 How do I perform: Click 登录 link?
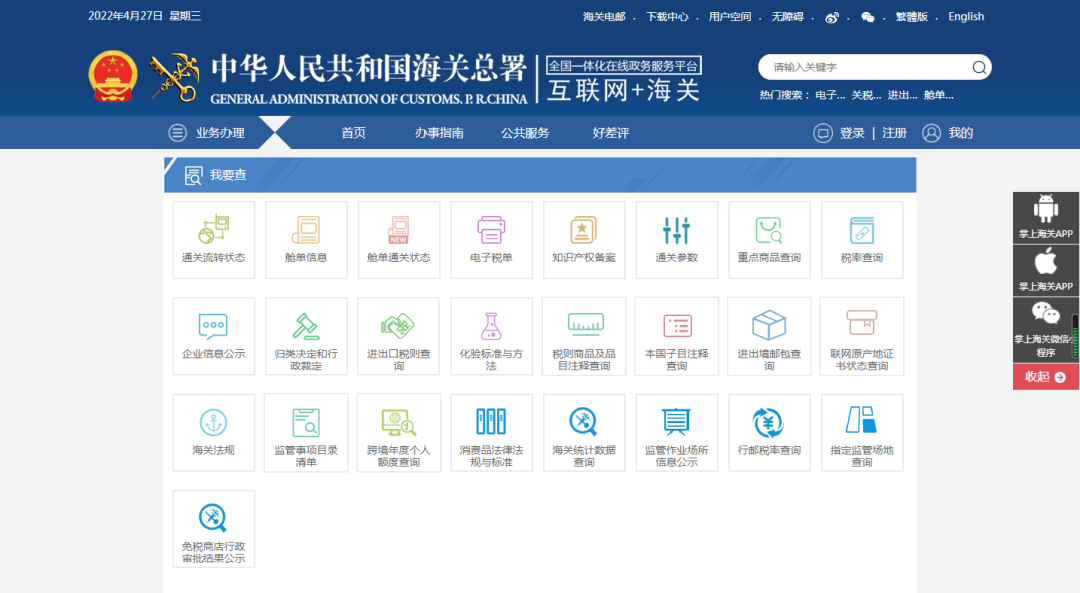(852, 133)
